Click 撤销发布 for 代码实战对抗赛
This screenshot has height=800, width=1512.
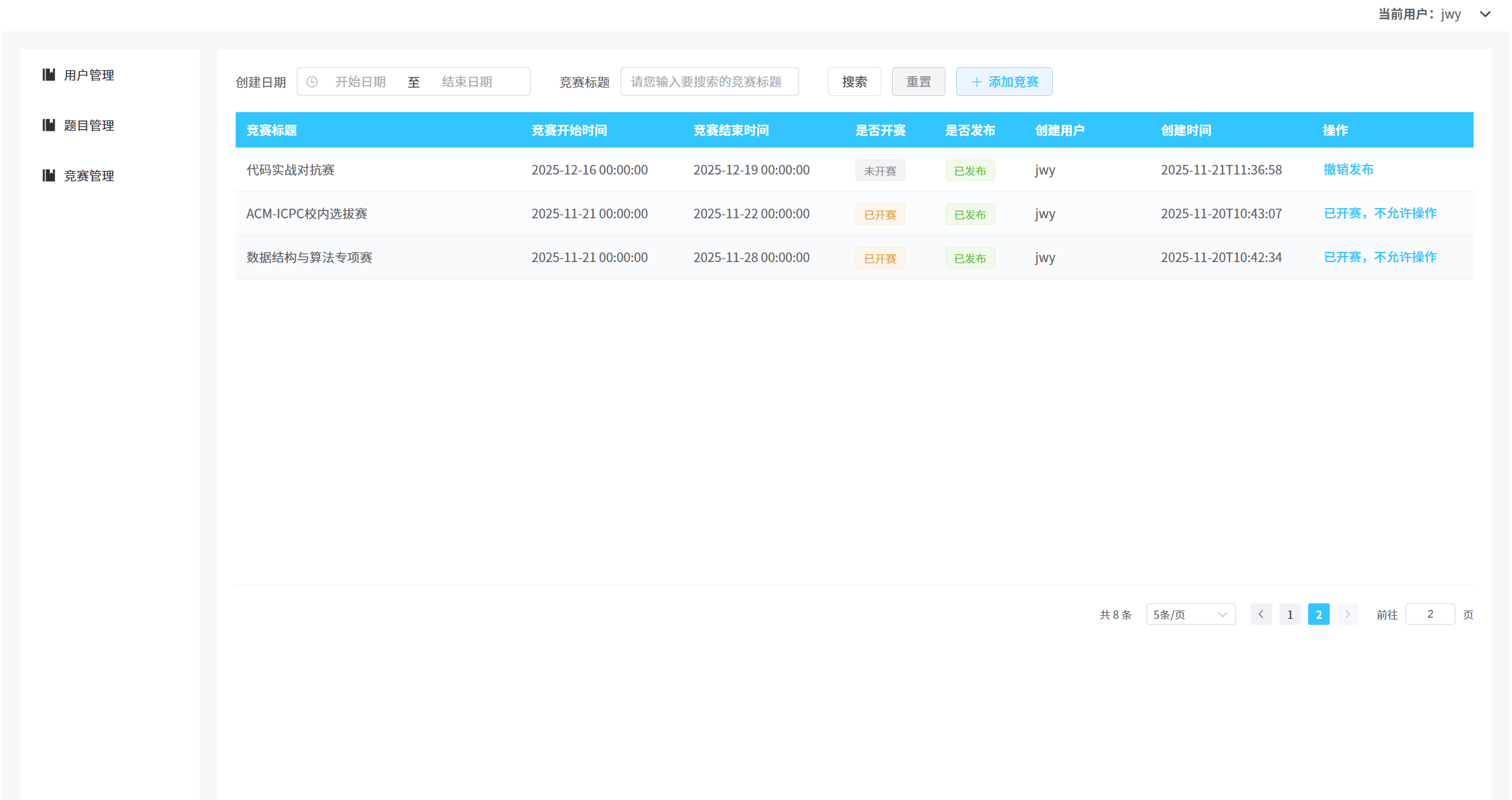(x=1348, y=169)
